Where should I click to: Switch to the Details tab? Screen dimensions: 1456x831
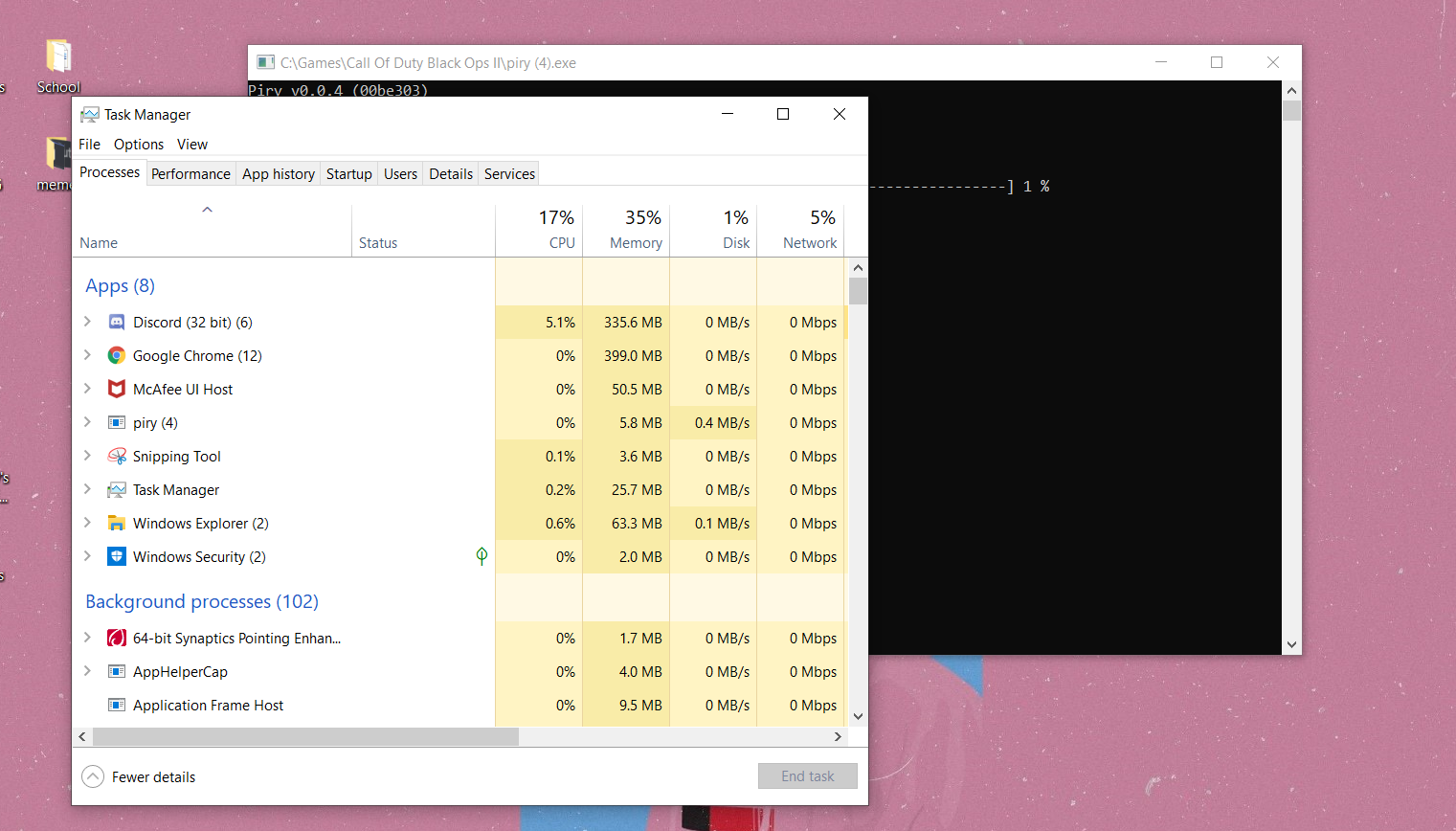pyautogui.click(x=451, y=174)
